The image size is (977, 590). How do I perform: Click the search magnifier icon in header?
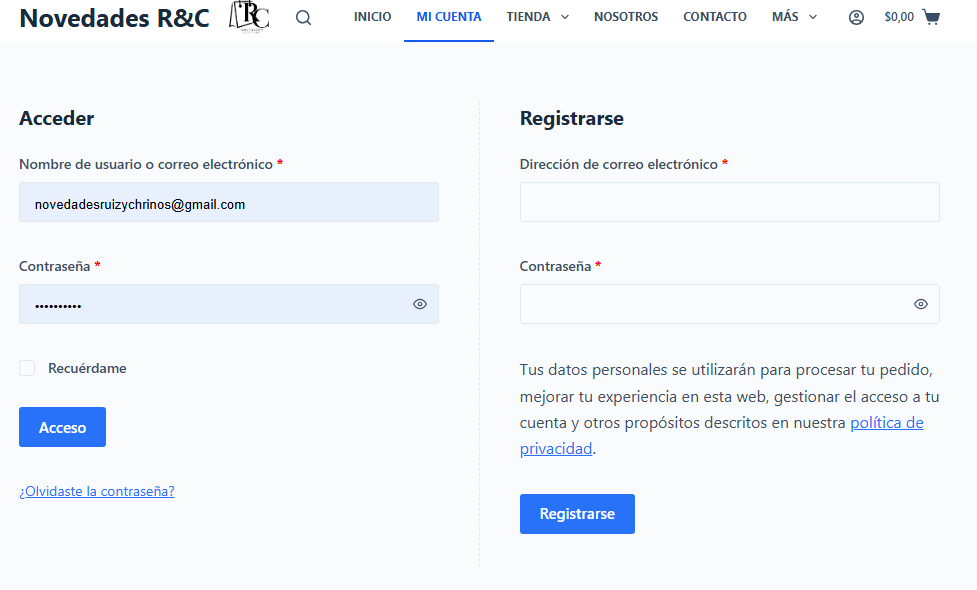pyautogui.click(x=304, y=17)
